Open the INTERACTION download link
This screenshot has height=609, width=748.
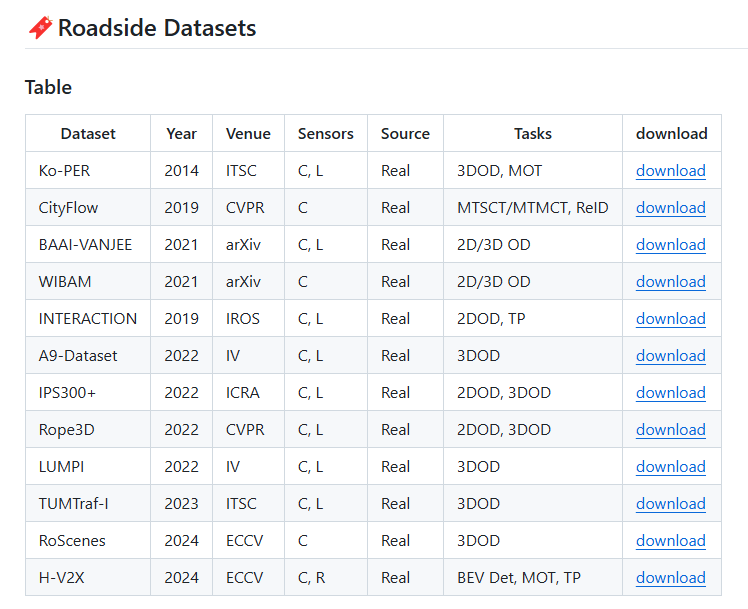point(671,319)
